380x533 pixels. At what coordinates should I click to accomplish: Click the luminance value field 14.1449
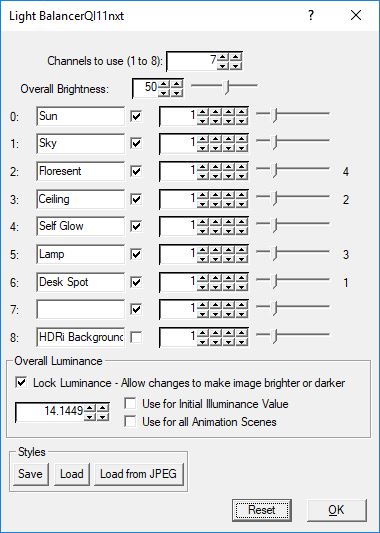click(x=50, y=412)
